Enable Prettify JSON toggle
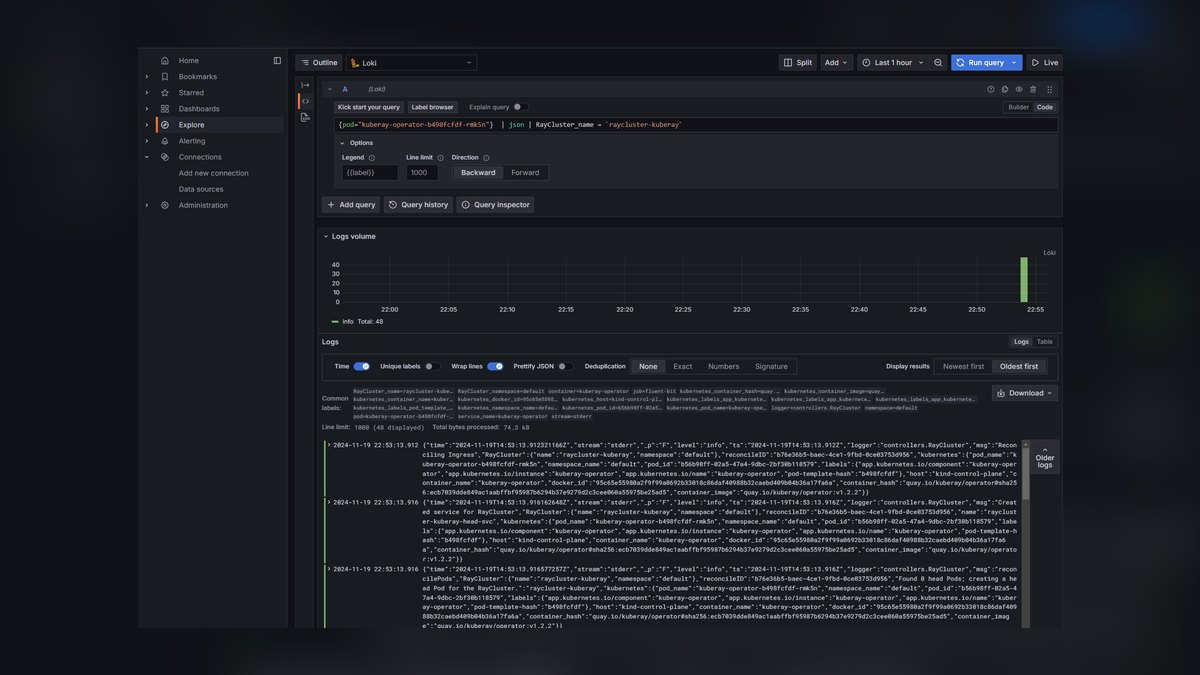This screenshot has height=675, width=1200. (x=566, y=367)
